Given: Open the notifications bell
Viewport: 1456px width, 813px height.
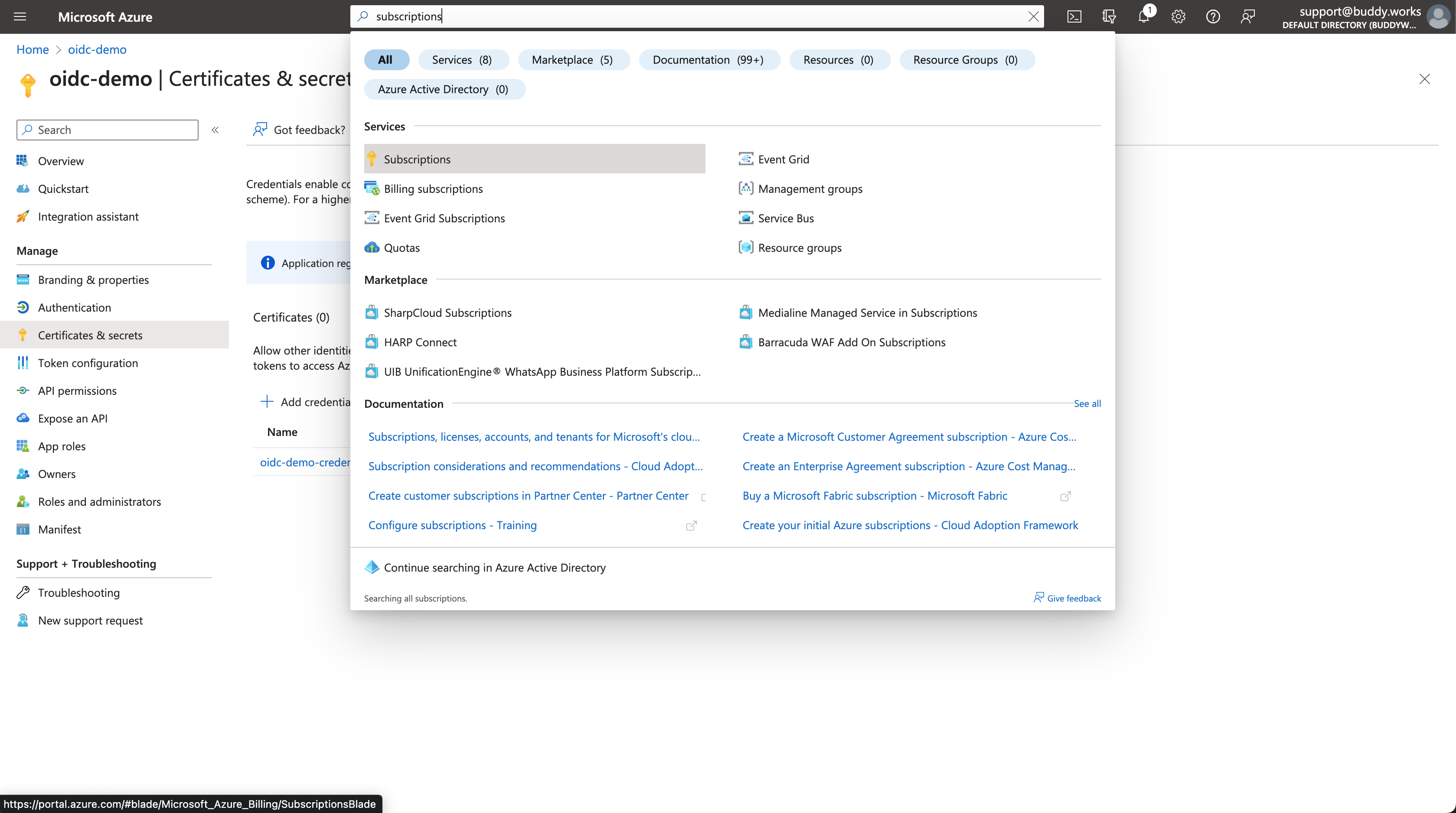Looking at the screenshot, I should click(1143, 16).
